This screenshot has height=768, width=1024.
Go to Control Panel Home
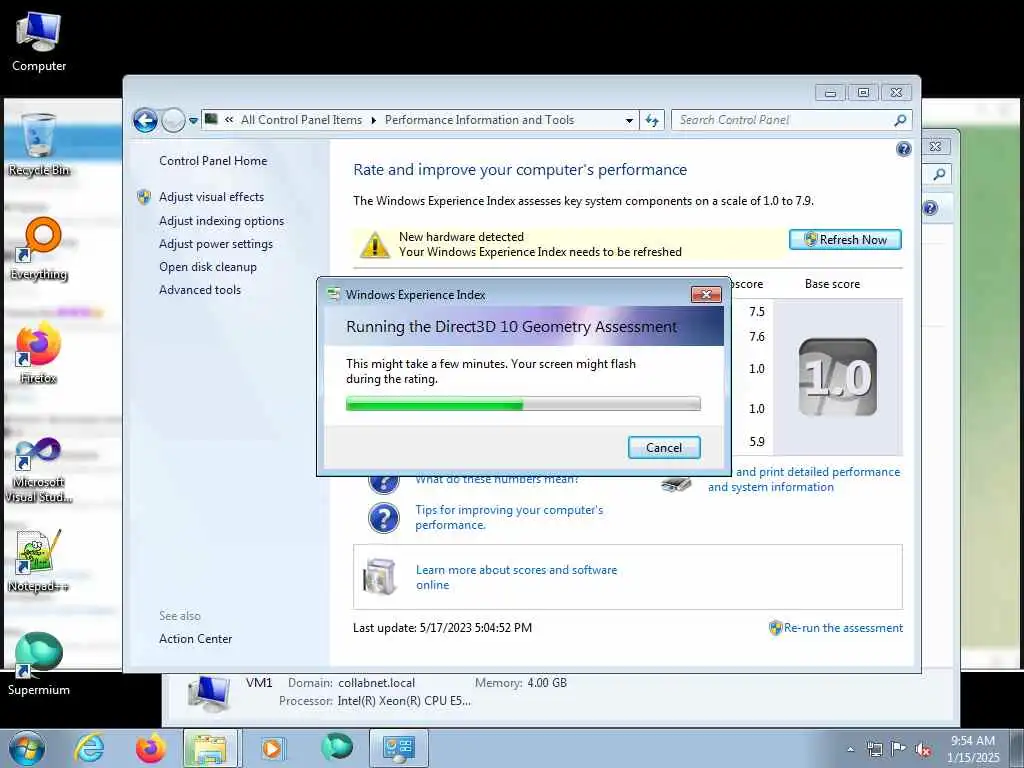click(213, 161)
